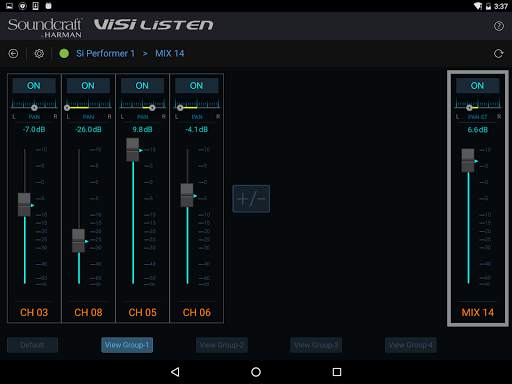Toggle CH 06 ON button
The height and width of the screenshot is (384, 512).
click(x=197, y=86)
